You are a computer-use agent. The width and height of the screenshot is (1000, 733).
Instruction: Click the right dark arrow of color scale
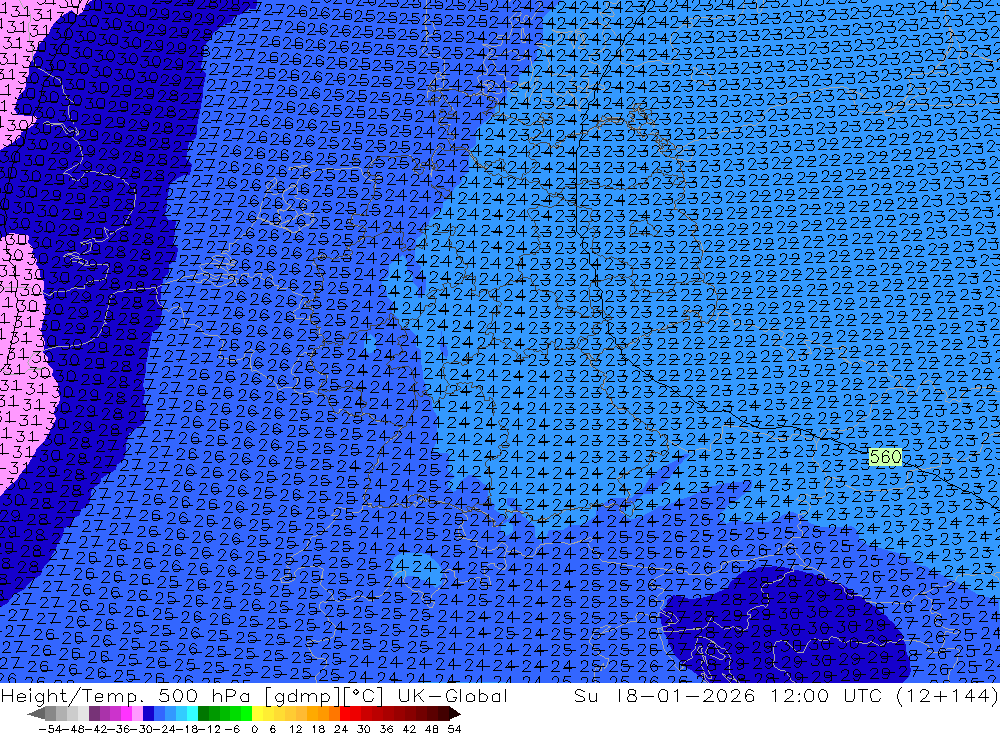453,713
